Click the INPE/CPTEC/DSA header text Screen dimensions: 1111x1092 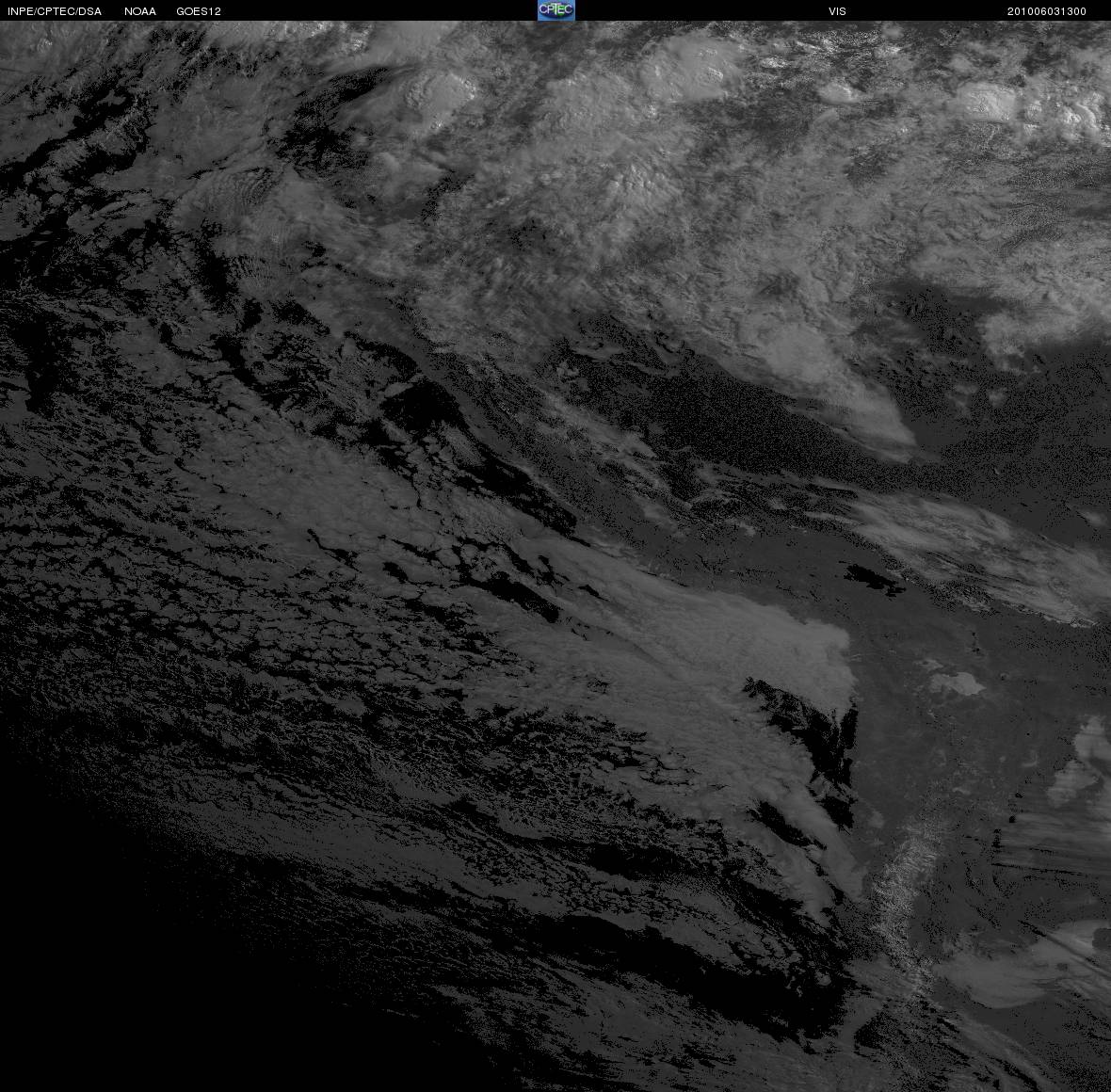[x=55, y=11]
